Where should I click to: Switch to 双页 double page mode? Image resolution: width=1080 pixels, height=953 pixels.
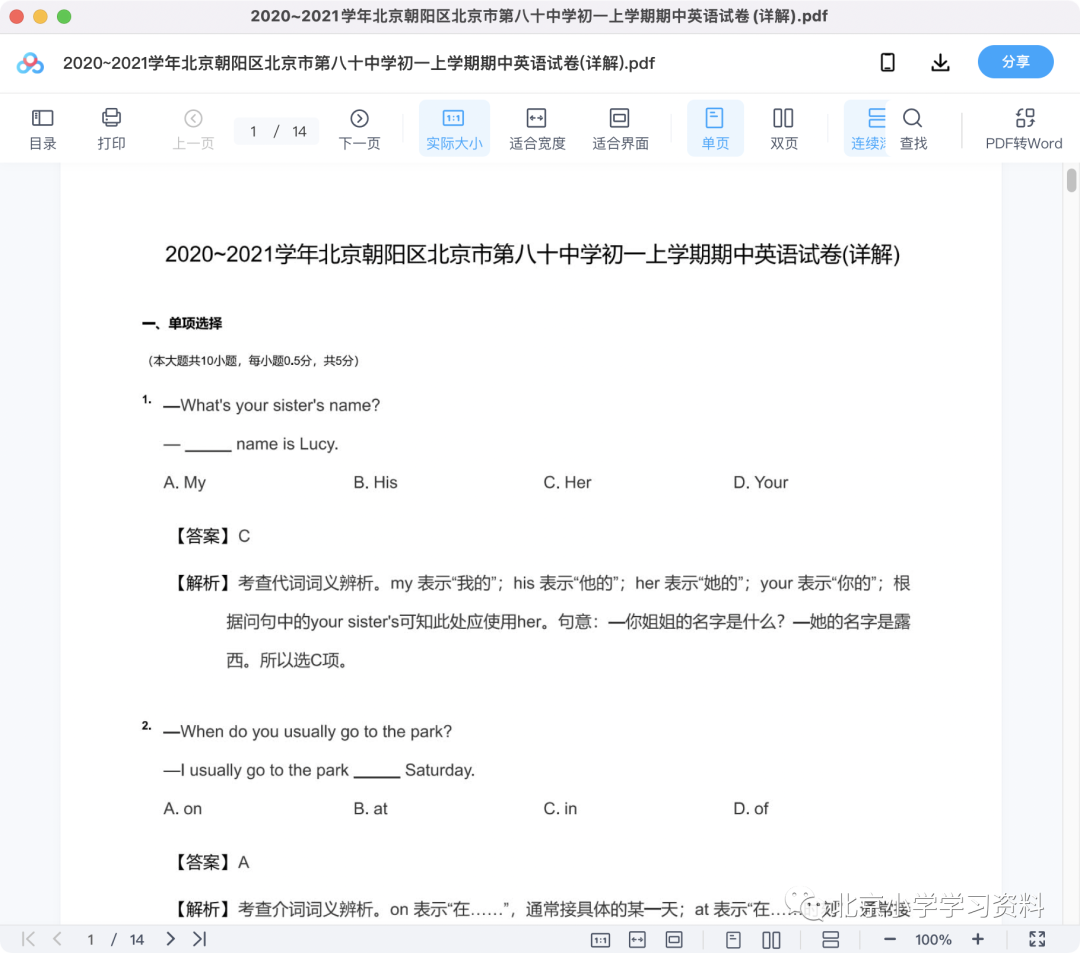coord(784,129)
